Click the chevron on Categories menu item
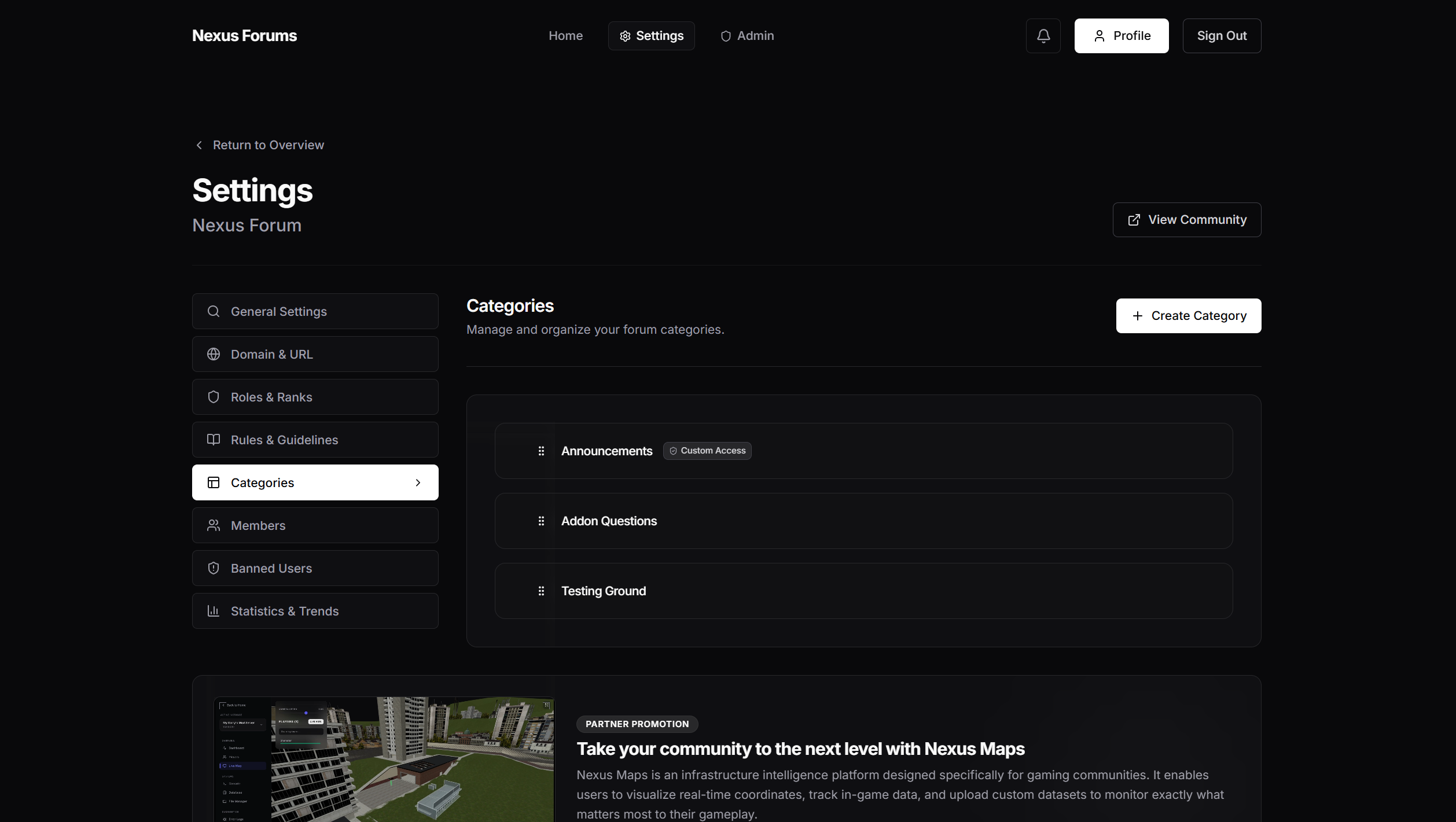 [418, 482]
